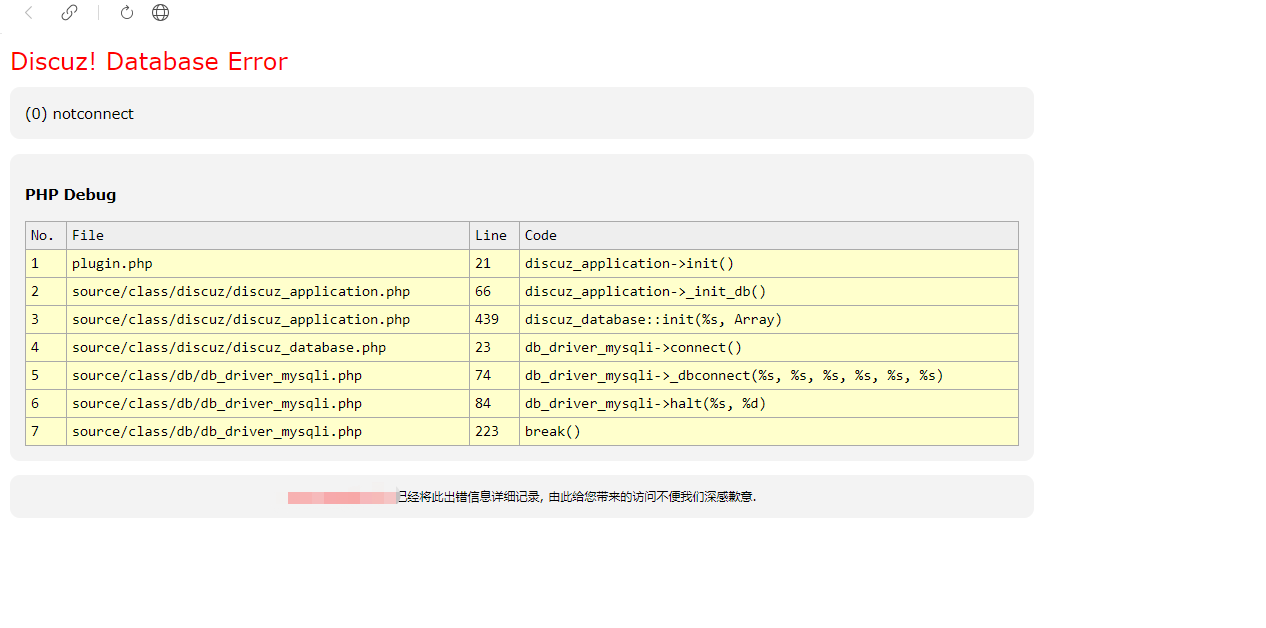1266x628 pixels.
Task: Click the Chinese apology message in footer
Action: click(x=576, y=497)
